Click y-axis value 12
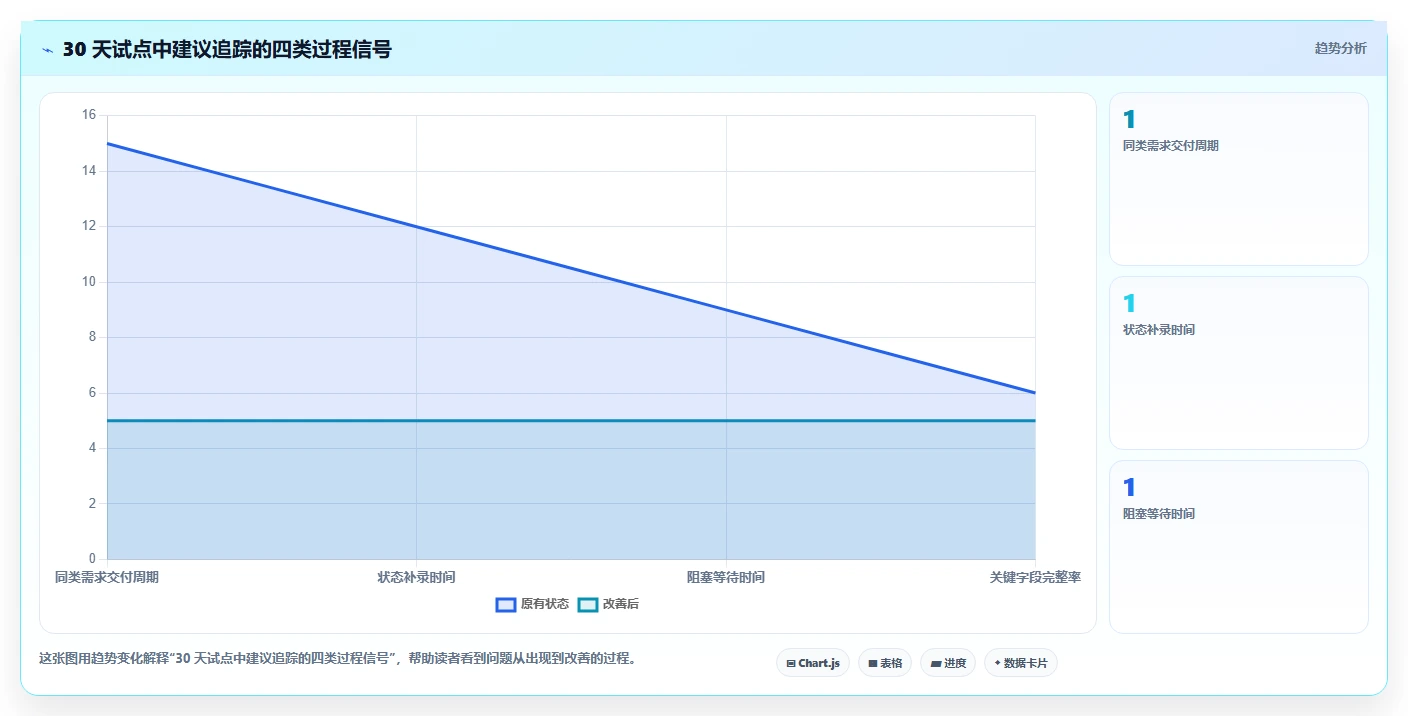 click(89, 226)
